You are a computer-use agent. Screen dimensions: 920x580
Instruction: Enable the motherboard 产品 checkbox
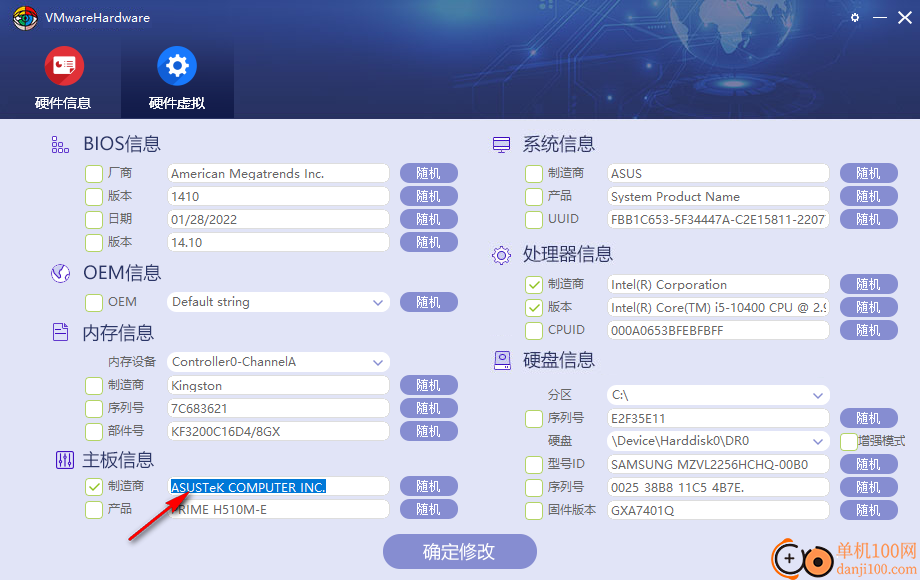click(x=94, y=509)
